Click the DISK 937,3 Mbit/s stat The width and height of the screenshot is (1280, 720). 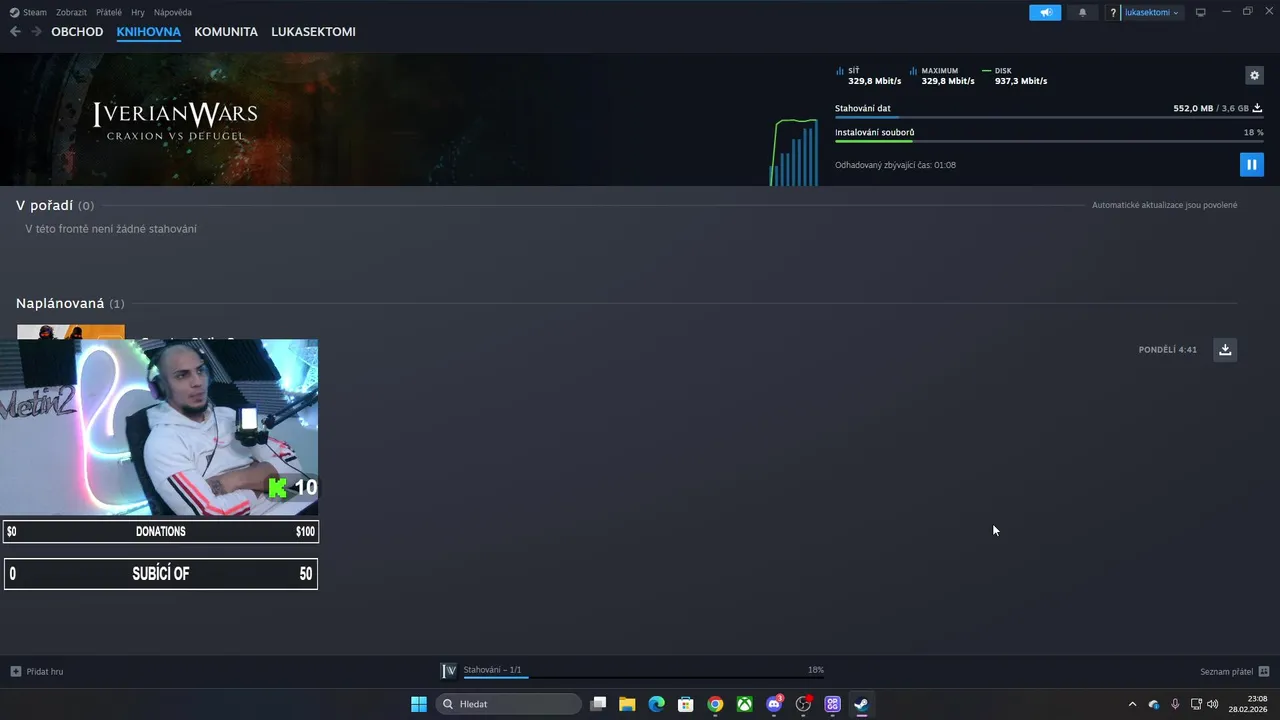tap(1015, 76)
